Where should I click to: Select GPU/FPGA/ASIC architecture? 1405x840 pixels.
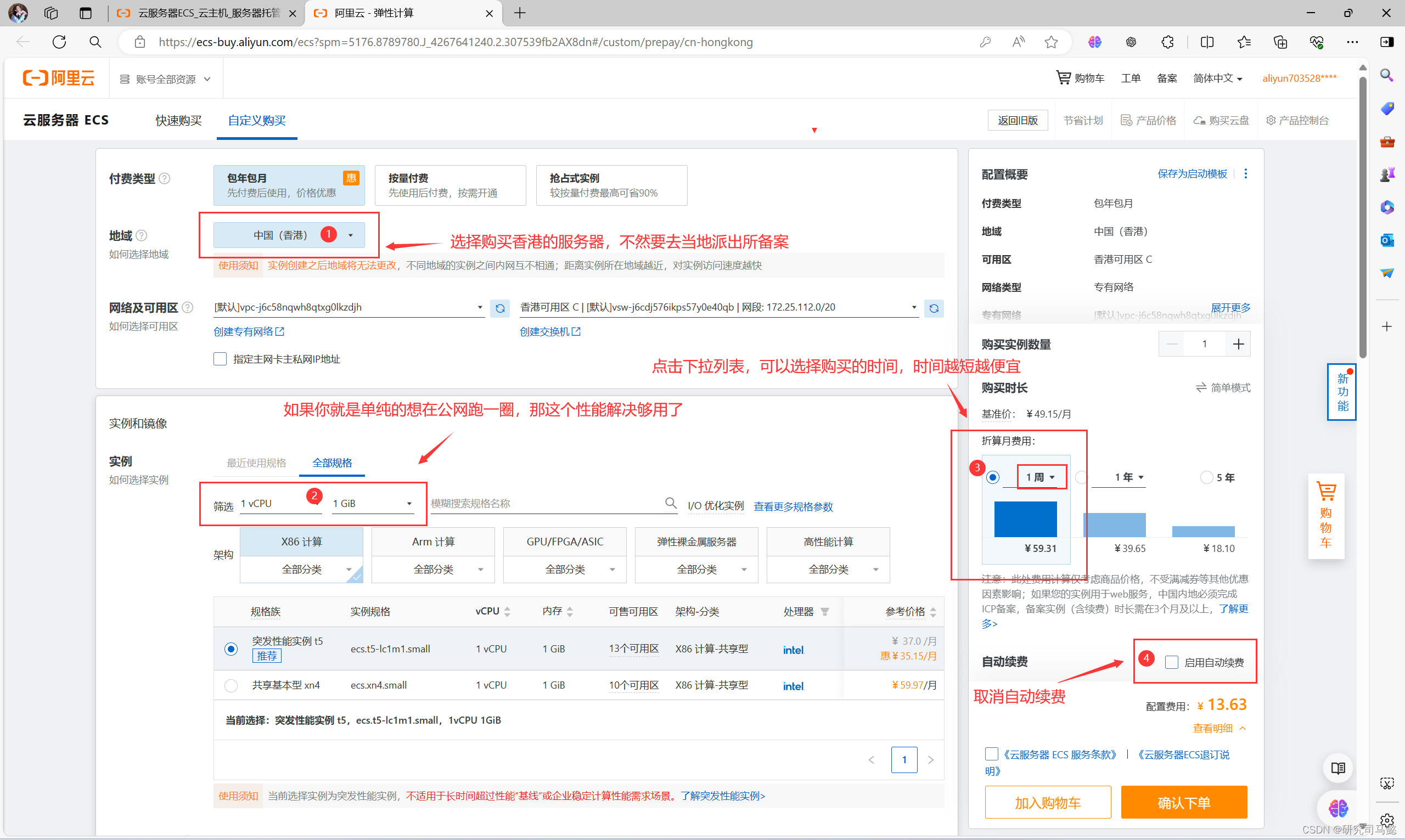(x=565, y=542)
